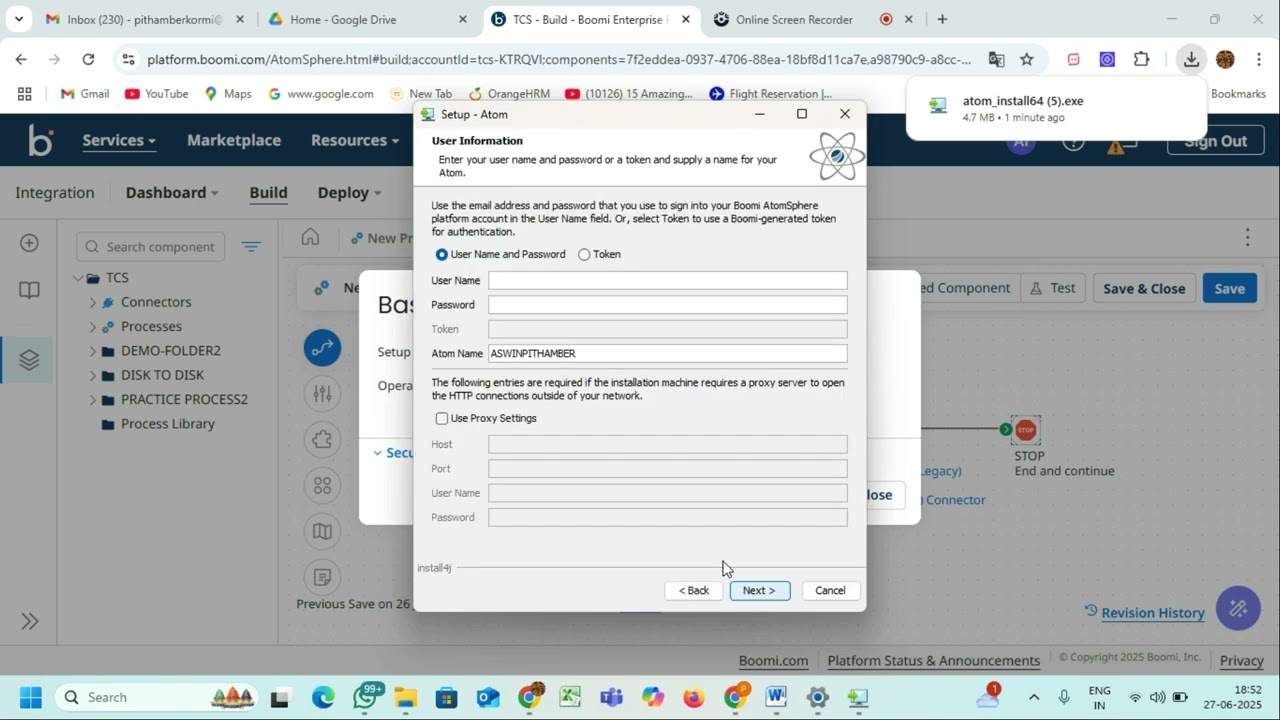Open the Deploy dropdown
The image size is (1280, 720).
click(x=349, y=192)
